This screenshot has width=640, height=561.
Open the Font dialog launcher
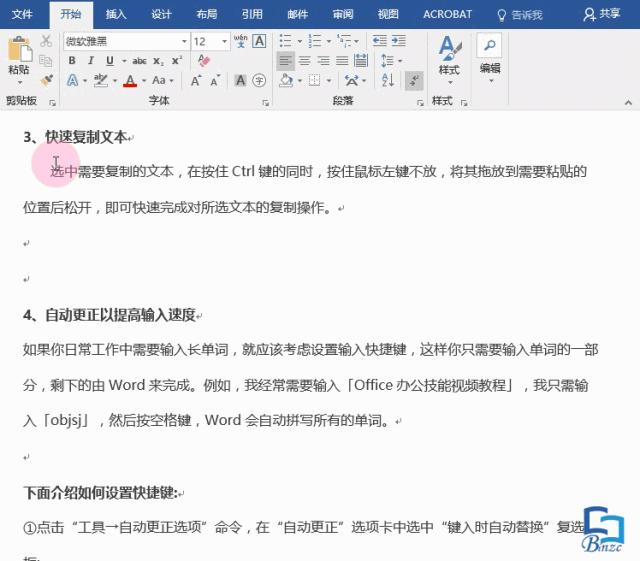tap(266, 103)
